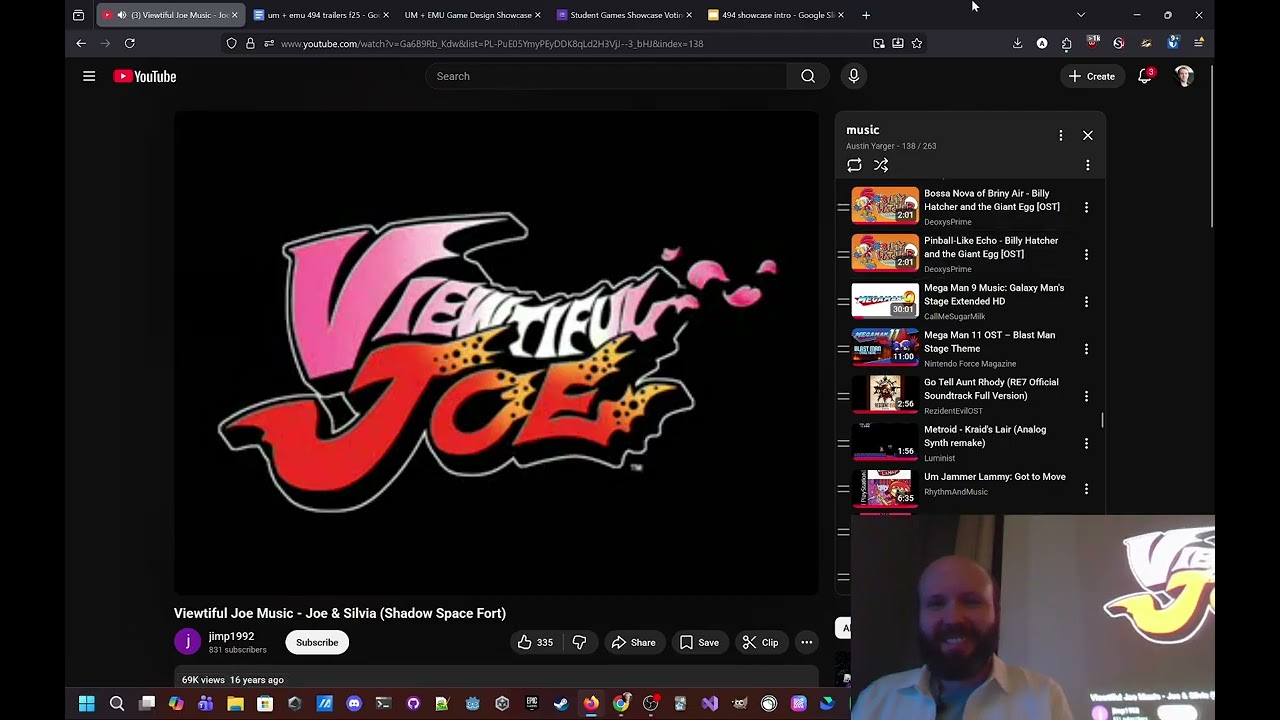1280x720 pixels.
Task: Open Google Chrome from taskbar
Action: [621, 704]
